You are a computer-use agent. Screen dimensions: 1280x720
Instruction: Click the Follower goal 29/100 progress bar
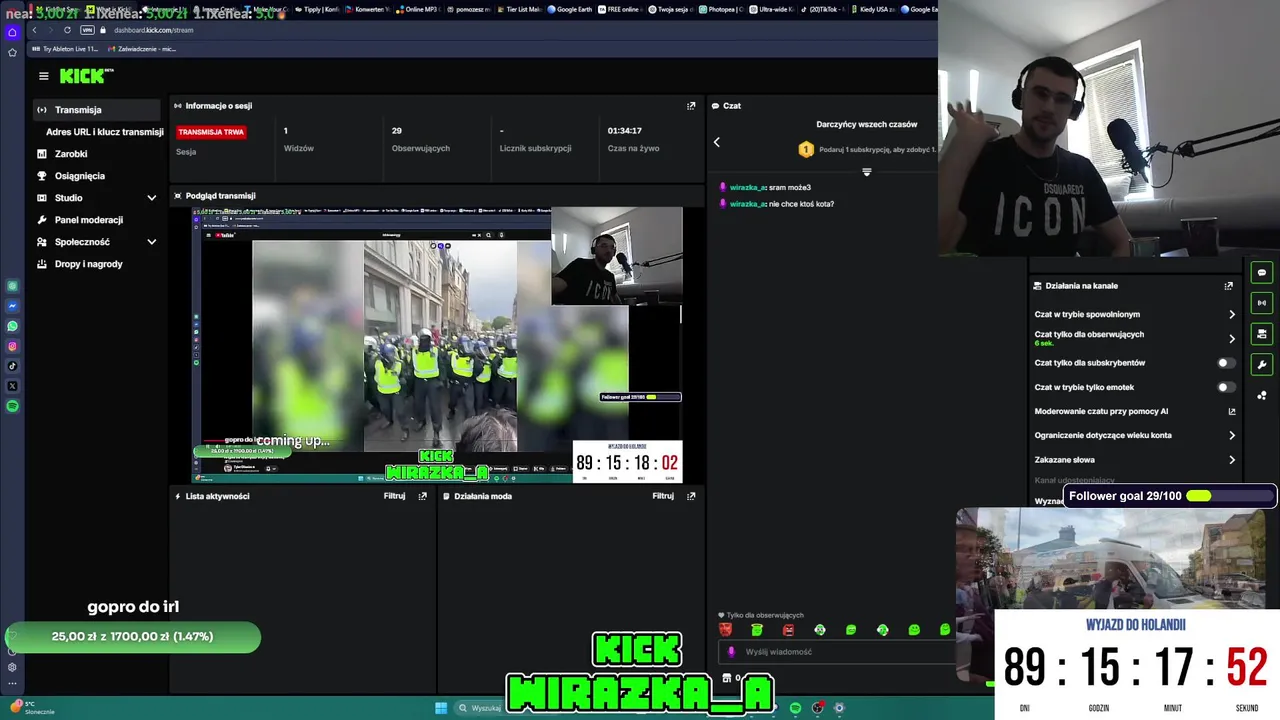[x=1169, y=496]
